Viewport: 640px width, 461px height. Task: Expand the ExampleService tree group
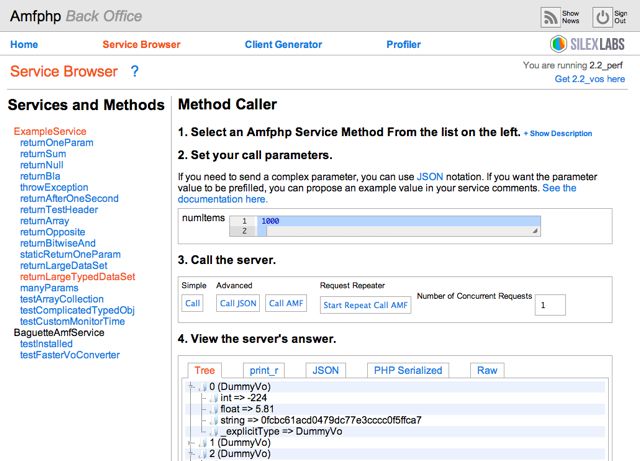click(x=50, y=131)
